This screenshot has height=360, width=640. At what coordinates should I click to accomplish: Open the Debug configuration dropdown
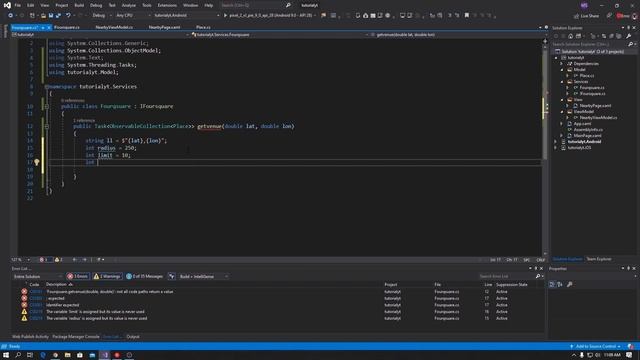point(101,16)
